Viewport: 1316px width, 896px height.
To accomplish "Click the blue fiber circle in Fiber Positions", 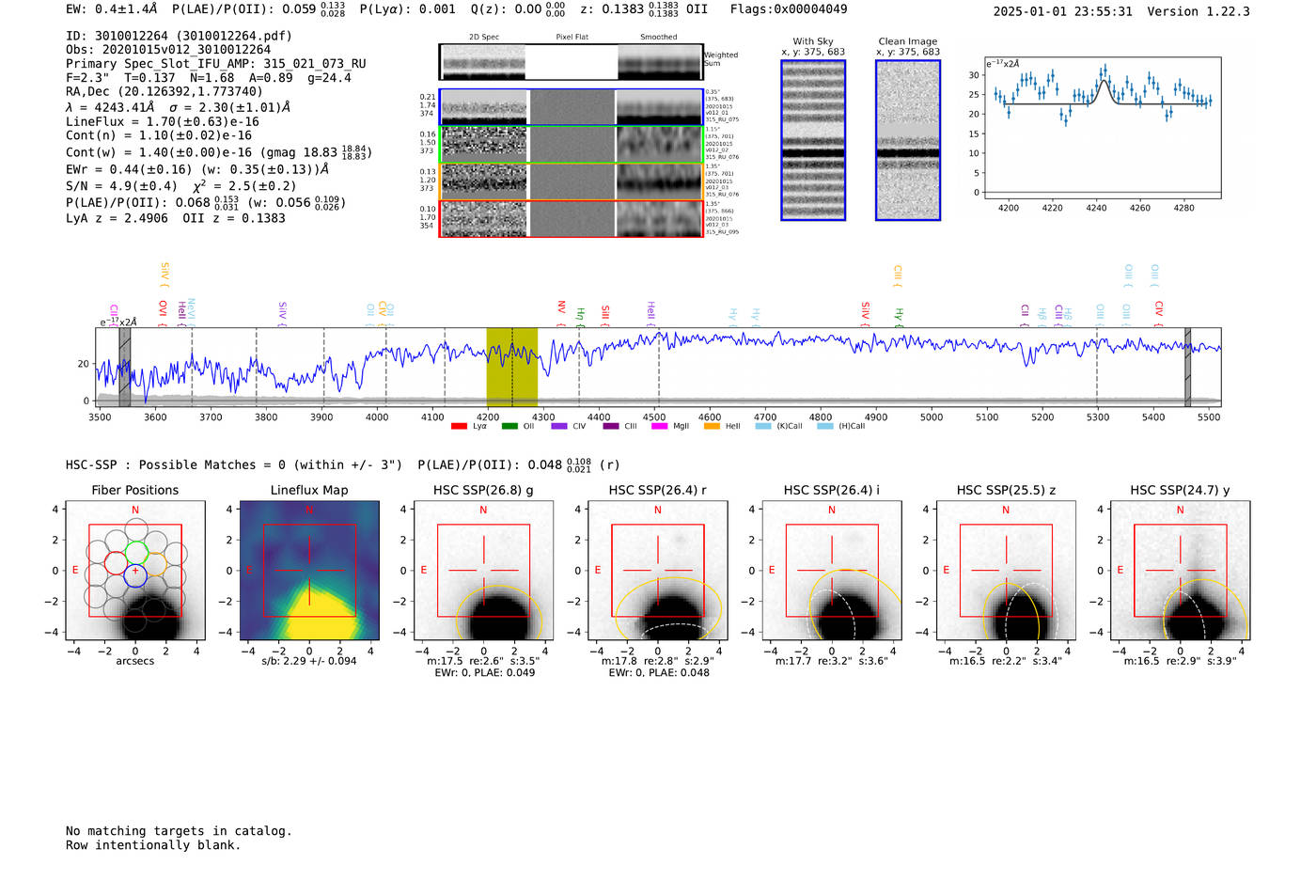I will [x=135, y=576].
